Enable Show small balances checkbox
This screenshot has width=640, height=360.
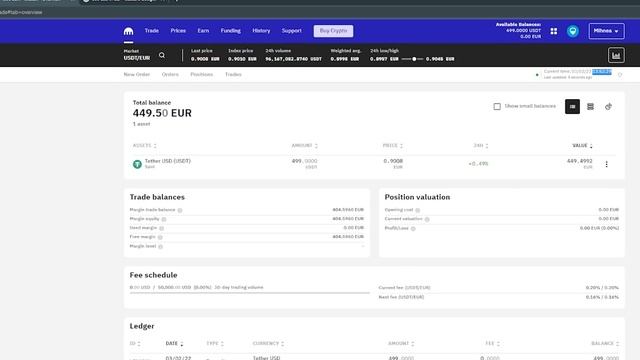[497, 107]
